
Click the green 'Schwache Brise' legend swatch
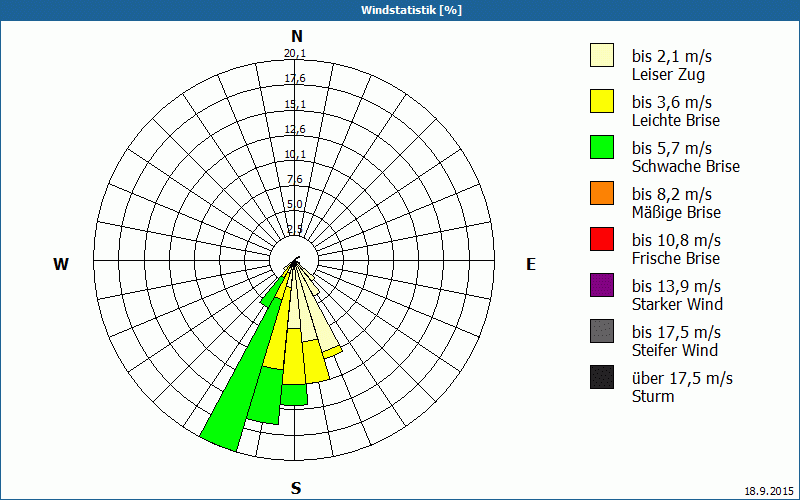[602, 147]
